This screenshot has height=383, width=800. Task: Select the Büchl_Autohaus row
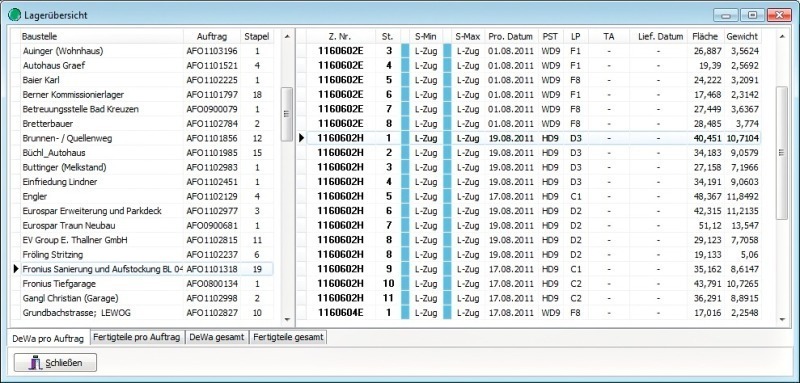pyautogui.click(x=146, y=152)
